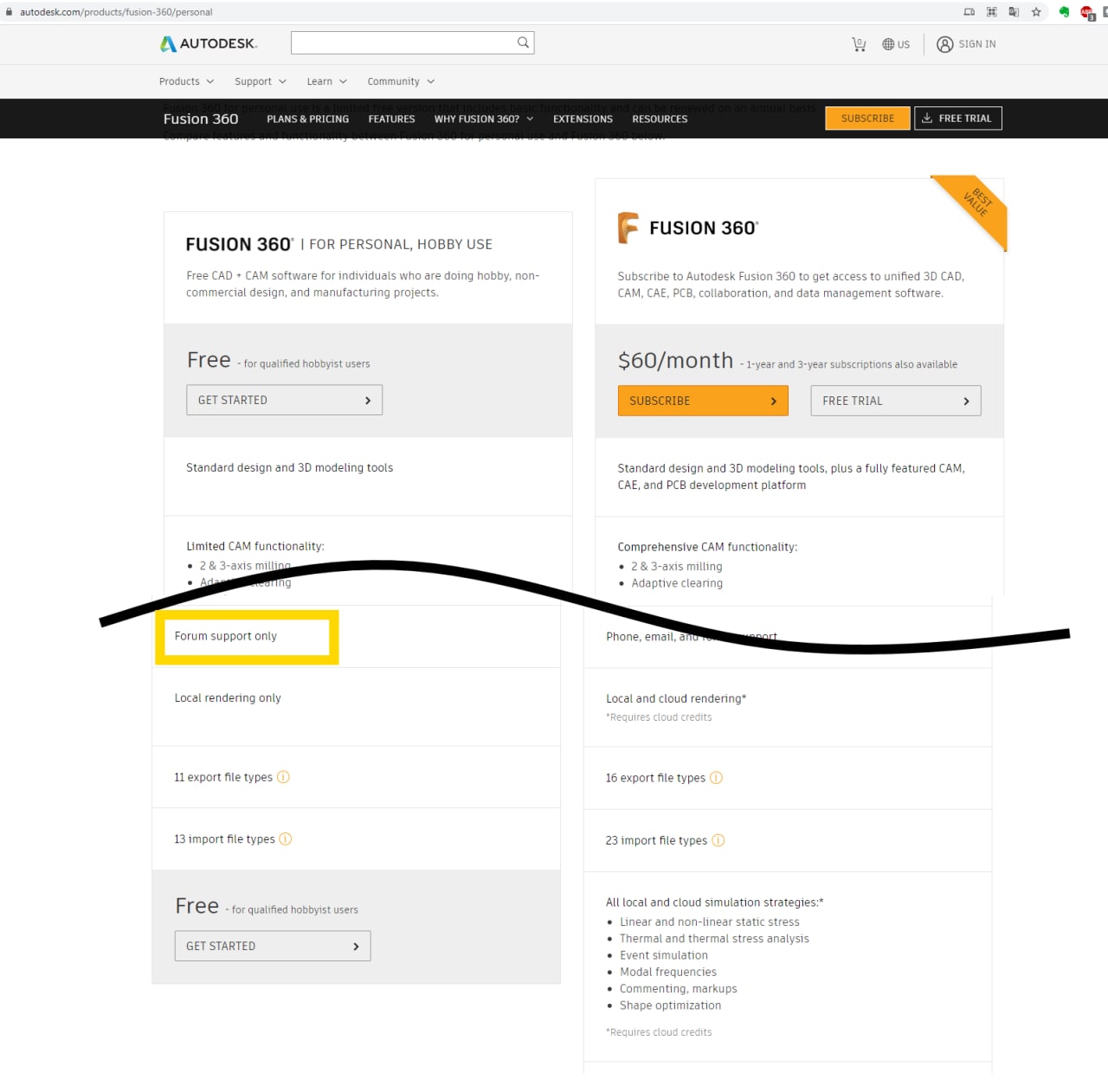Click info icon beside 23 import file types
Screen dimensions: 1108x1092
[718, 840]
